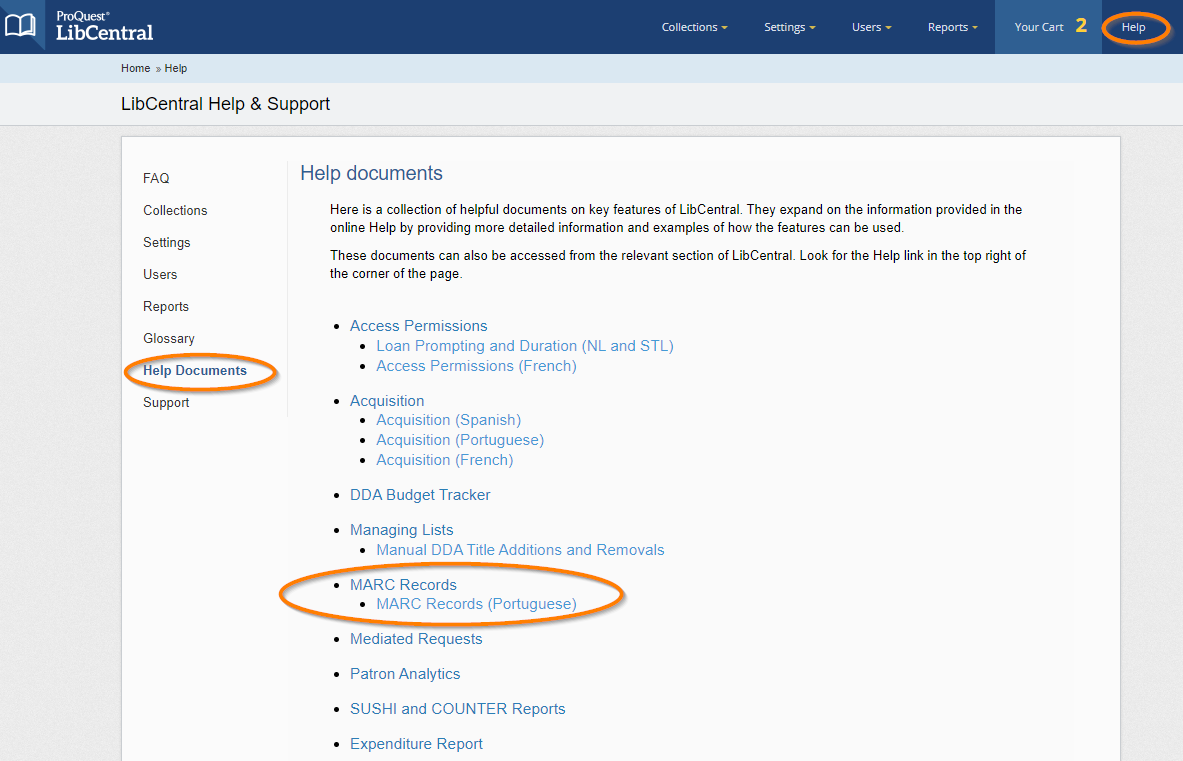Screen dimensions: 1183x761
Task: Open MARC Records (Portuguese) link
Action: (476, 604)
